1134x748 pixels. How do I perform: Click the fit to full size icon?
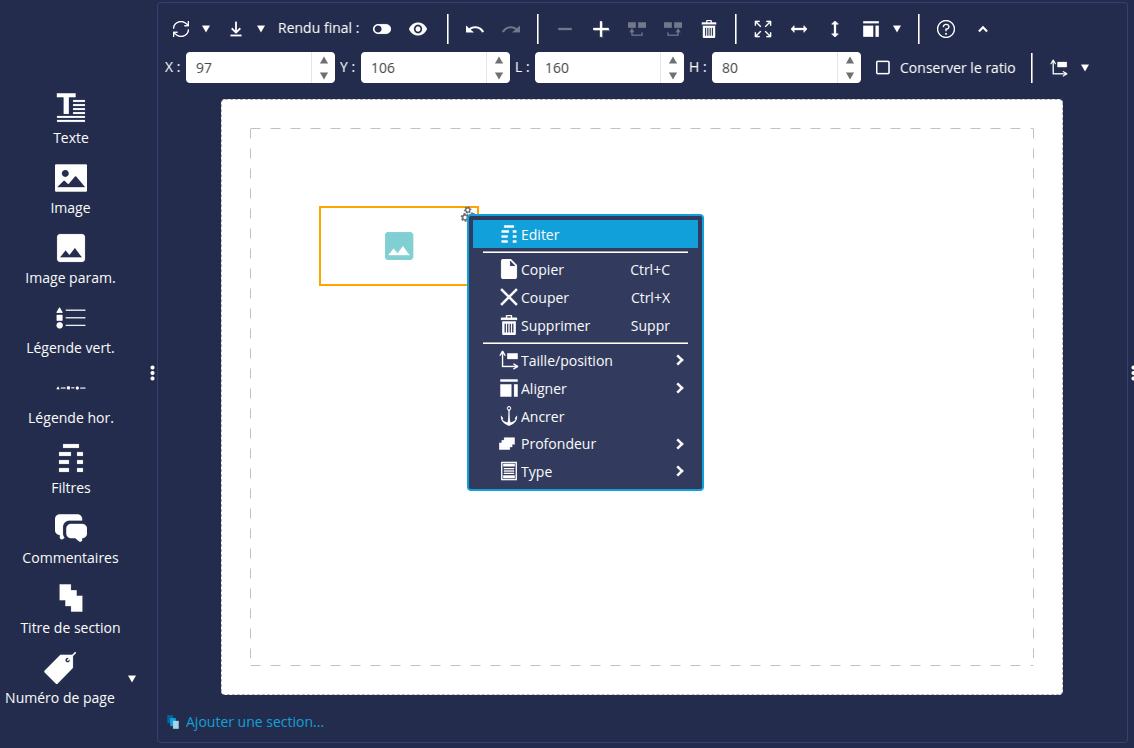[763, 29]
